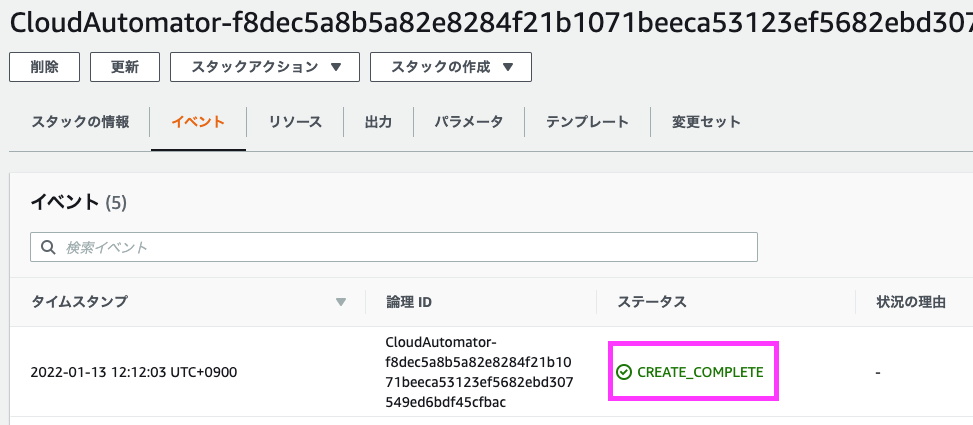
Task: Click the イベント (5) heading
Action: (x=79, y=202)
